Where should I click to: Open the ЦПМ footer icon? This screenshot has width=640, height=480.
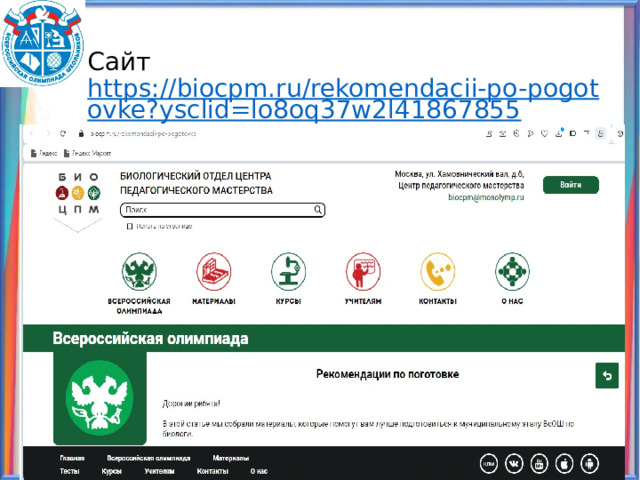pyautogui.click(x=489, y=464)
